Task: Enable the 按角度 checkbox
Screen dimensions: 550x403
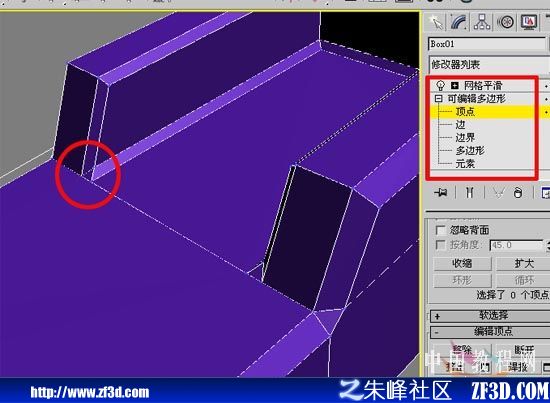Action: (x=440, y=245)
